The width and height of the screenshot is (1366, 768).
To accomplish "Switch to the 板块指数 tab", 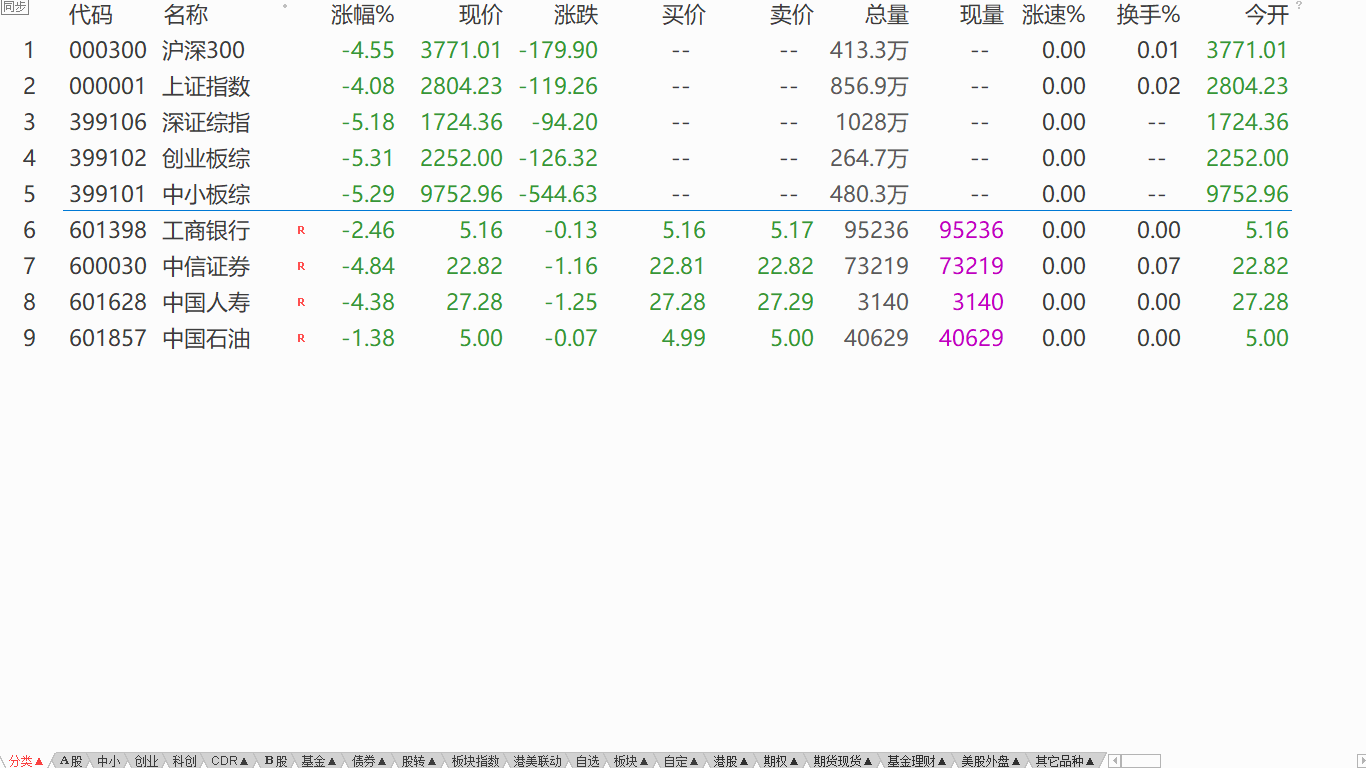I will tap(475, 761).
